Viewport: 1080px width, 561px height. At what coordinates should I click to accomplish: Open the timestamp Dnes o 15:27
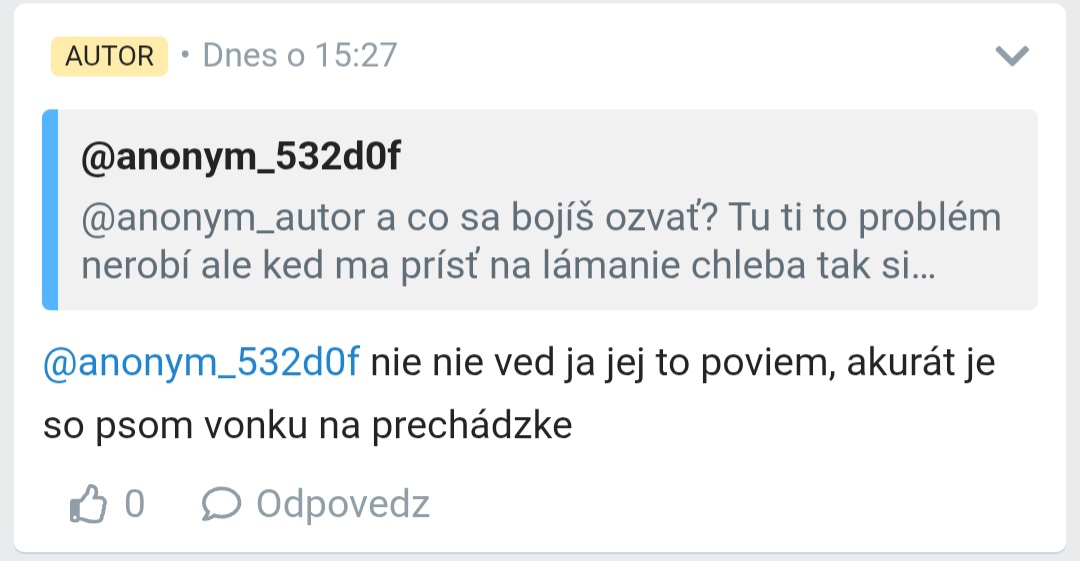[x=300, y=55]
